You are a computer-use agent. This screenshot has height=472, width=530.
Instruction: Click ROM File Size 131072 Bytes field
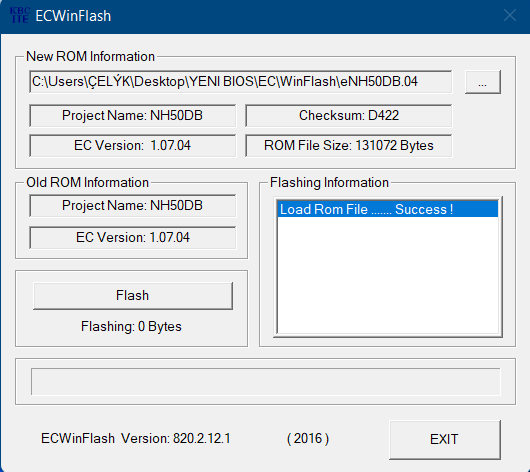348,146
